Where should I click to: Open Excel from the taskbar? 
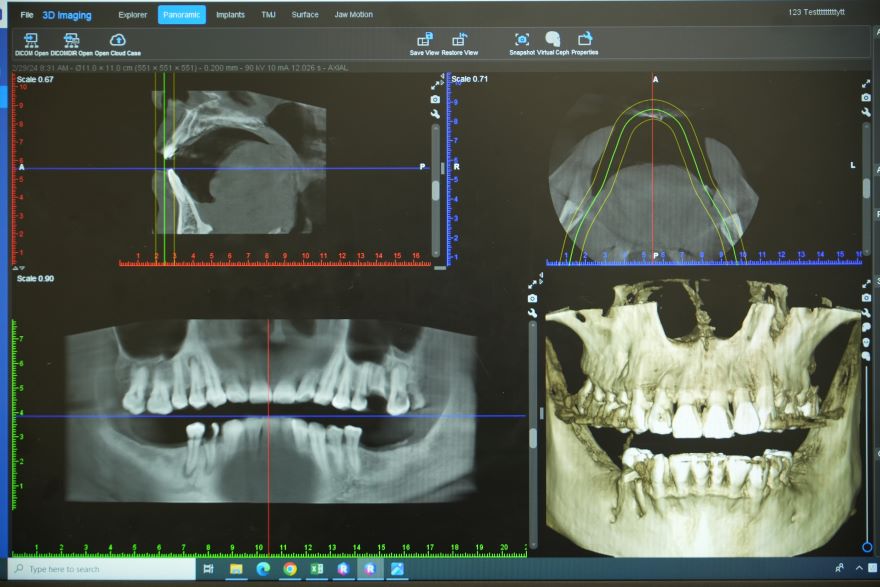(316, 569)
